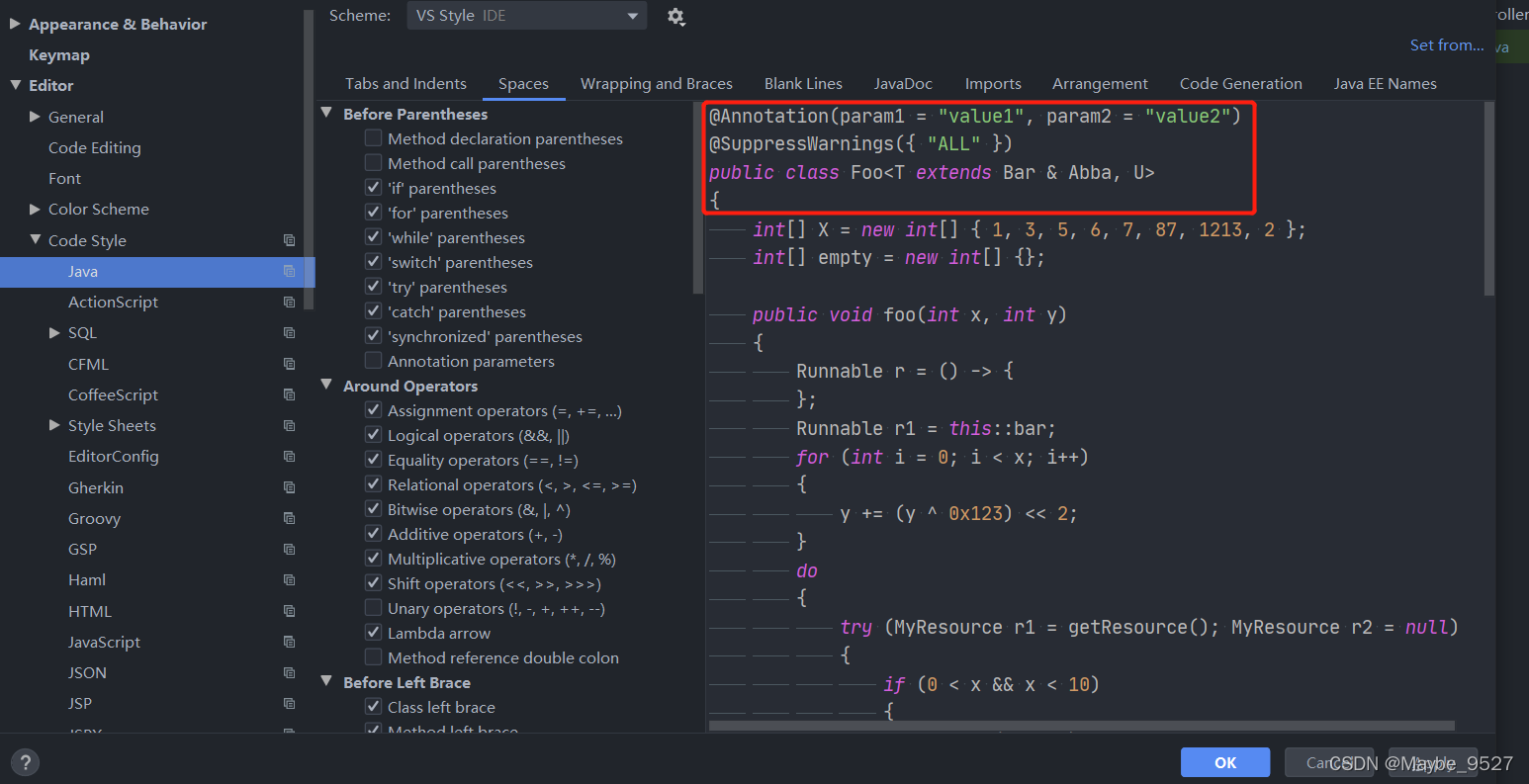
Task: Click the copy-settings icon beside GSP
Action: click(289, 549)
